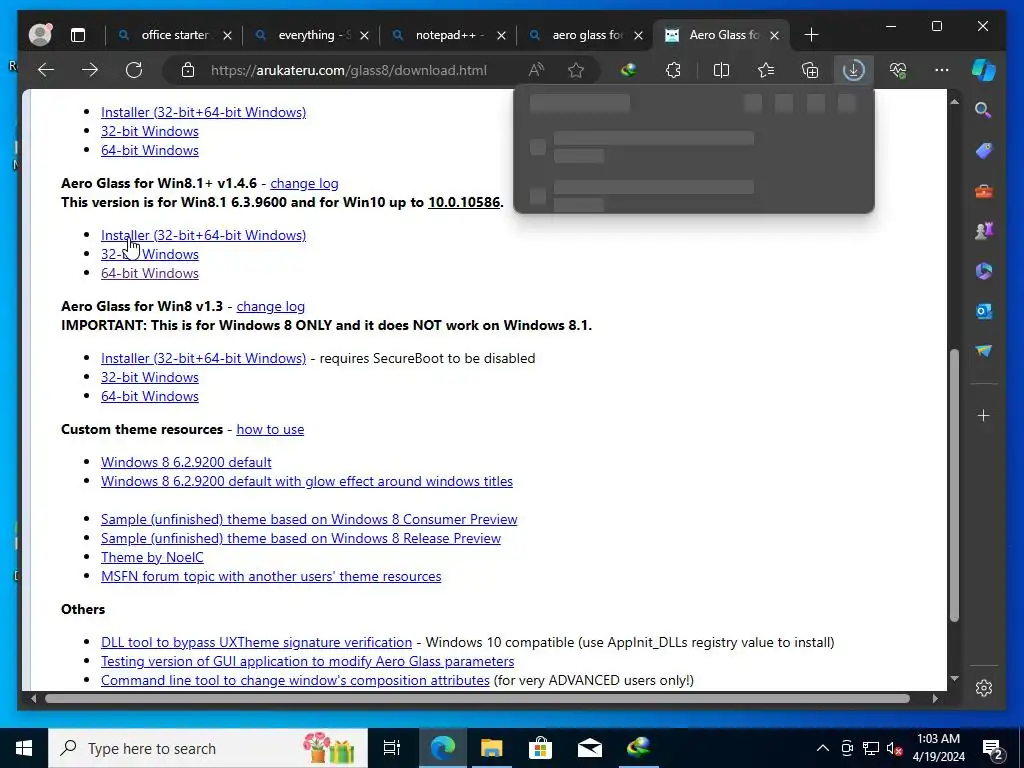This screenshot has height=768, width=1024.
Task: Open DLL tool to bypass UXTheme link
Action: pyautogui.click(x=257, y=642)
